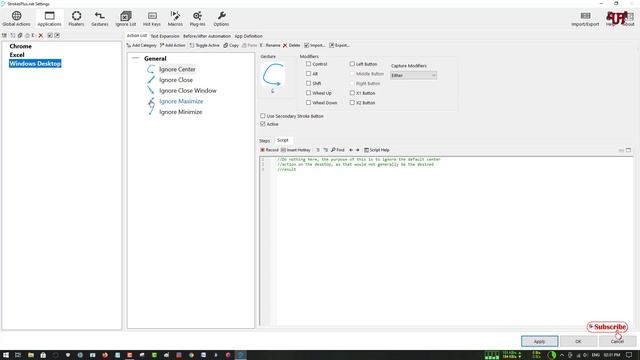Maximize the script editor pane icon
Image resolution: width=640 pixels, height=360 pixels.
628,150
